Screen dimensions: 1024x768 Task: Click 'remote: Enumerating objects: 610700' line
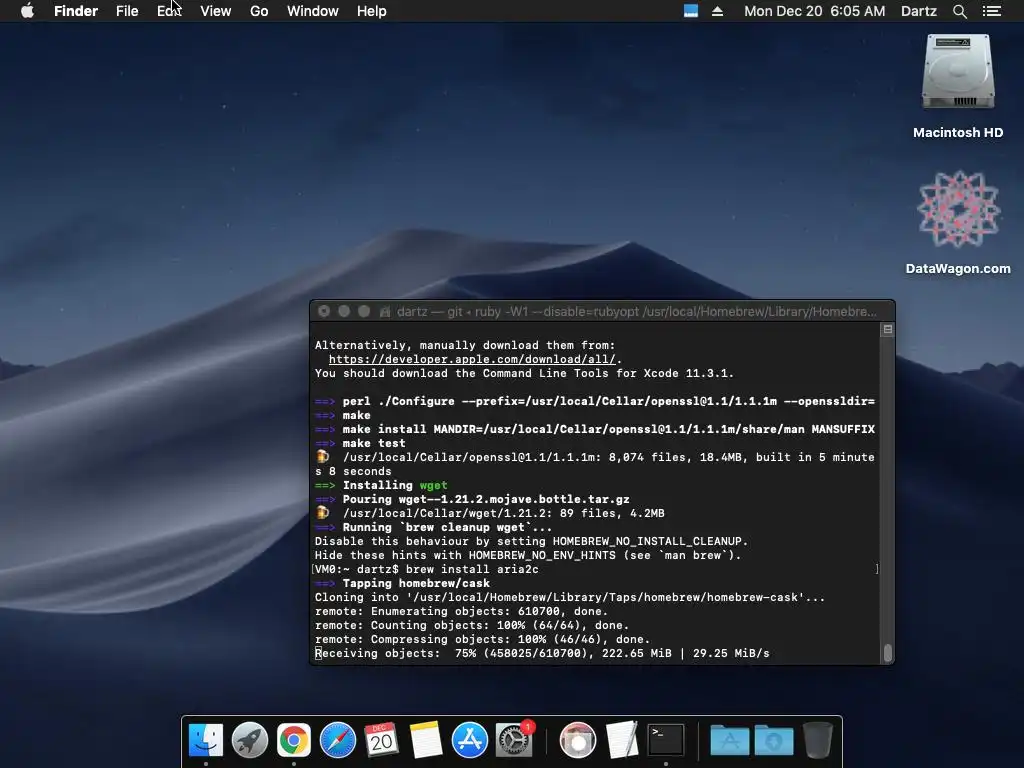coord(461,611)
